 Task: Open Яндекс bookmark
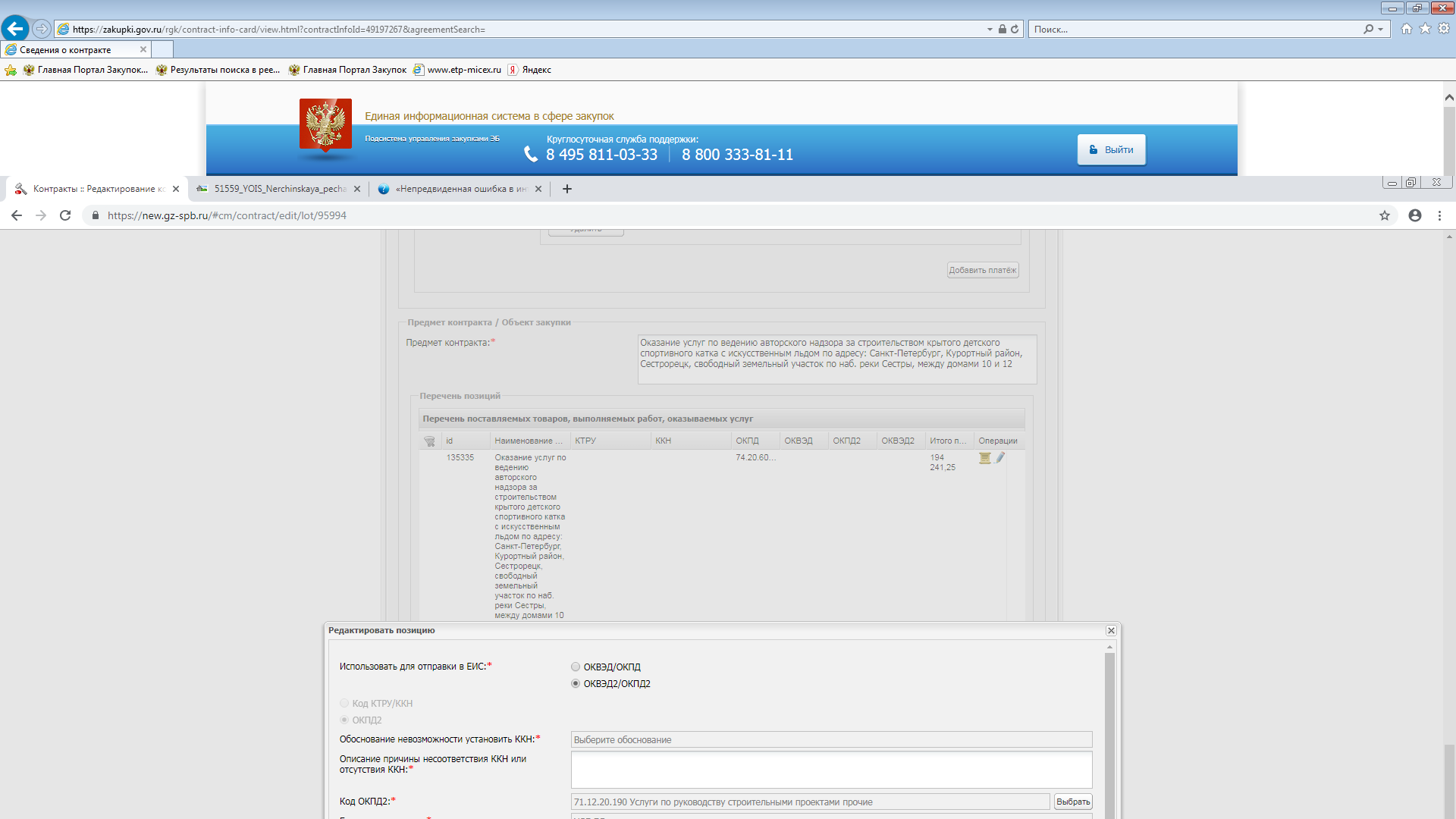529,70
